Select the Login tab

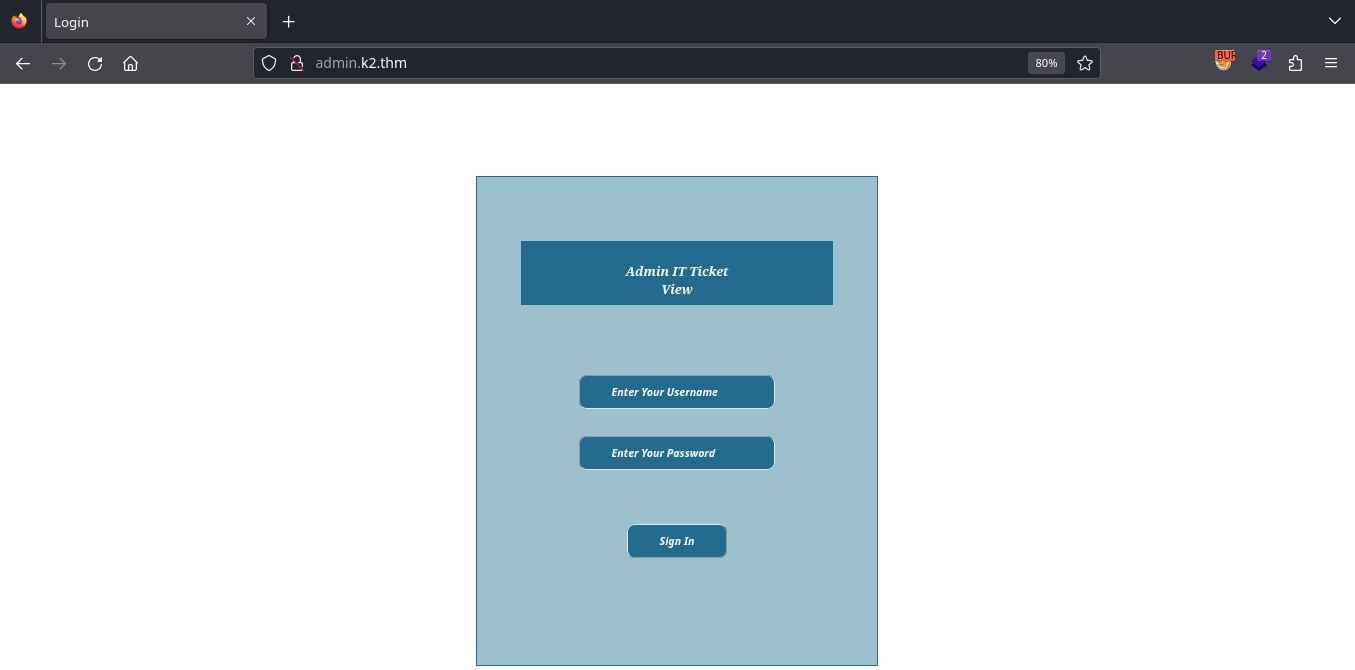(x=140, y=22)
